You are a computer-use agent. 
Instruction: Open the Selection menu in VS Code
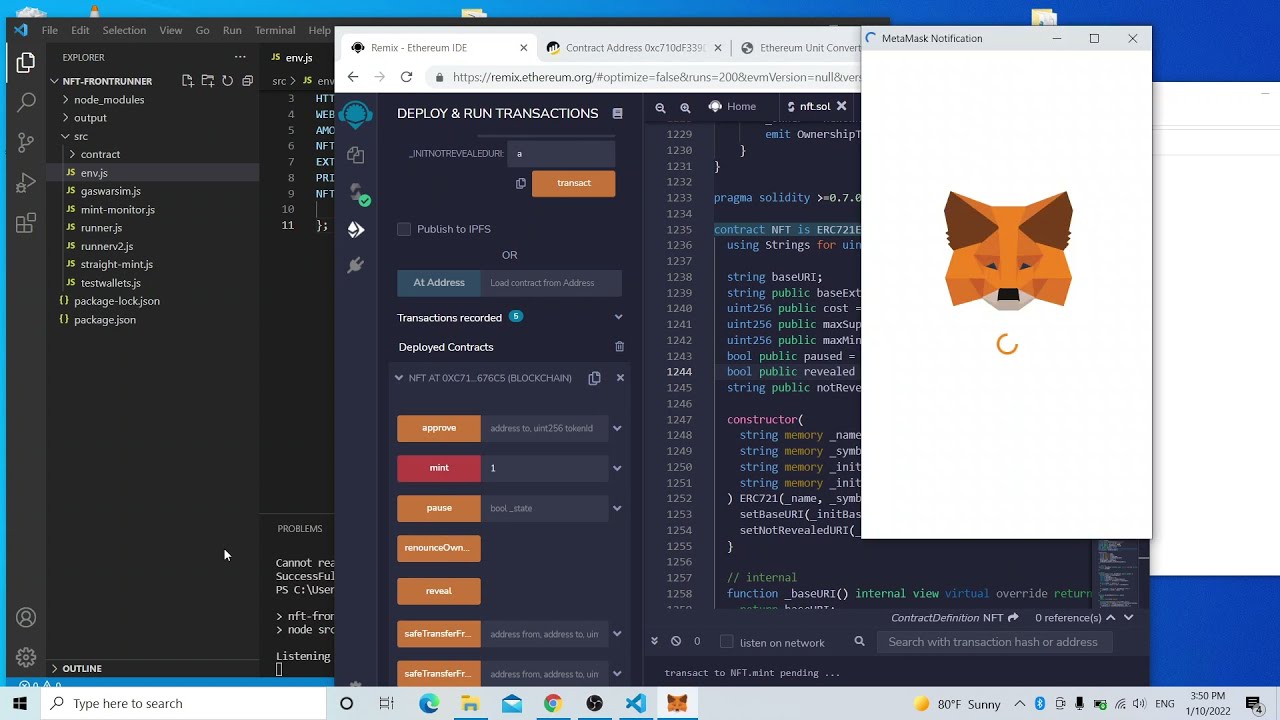coord(124,30)
